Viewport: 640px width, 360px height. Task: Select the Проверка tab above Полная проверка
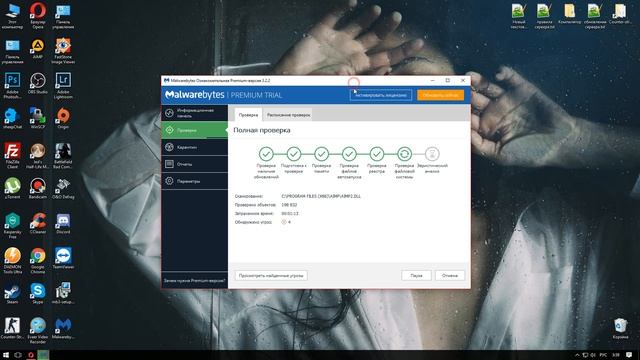click(248, 115)
